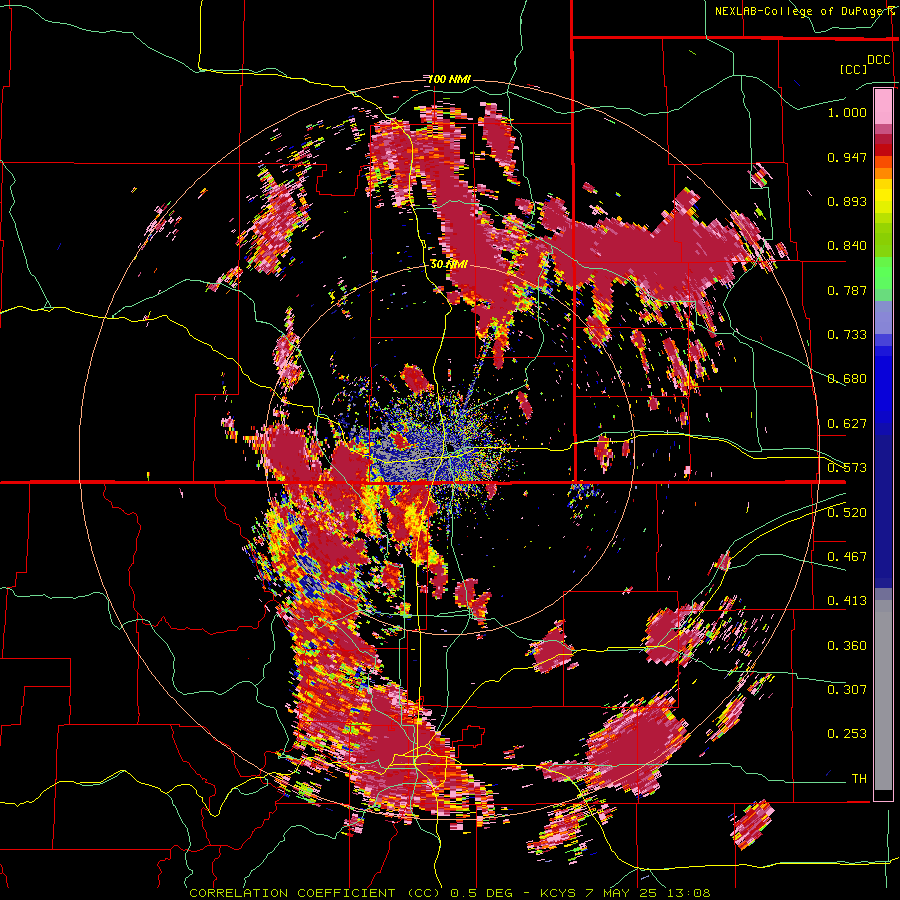Click the TH threshold label on legend
The width and height of the screenshot is (900, 900).
click(x=859, y=779)
